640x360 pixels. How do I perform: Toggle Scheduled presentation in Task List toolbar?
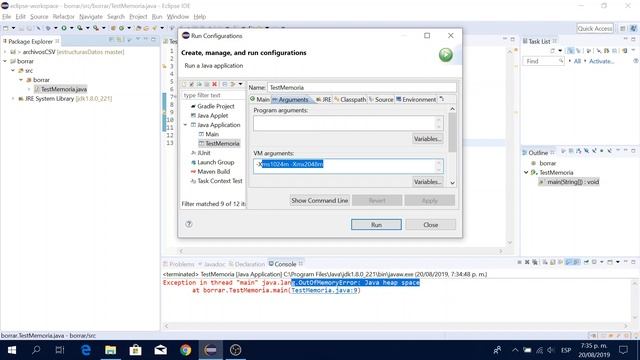coord(578,51)
